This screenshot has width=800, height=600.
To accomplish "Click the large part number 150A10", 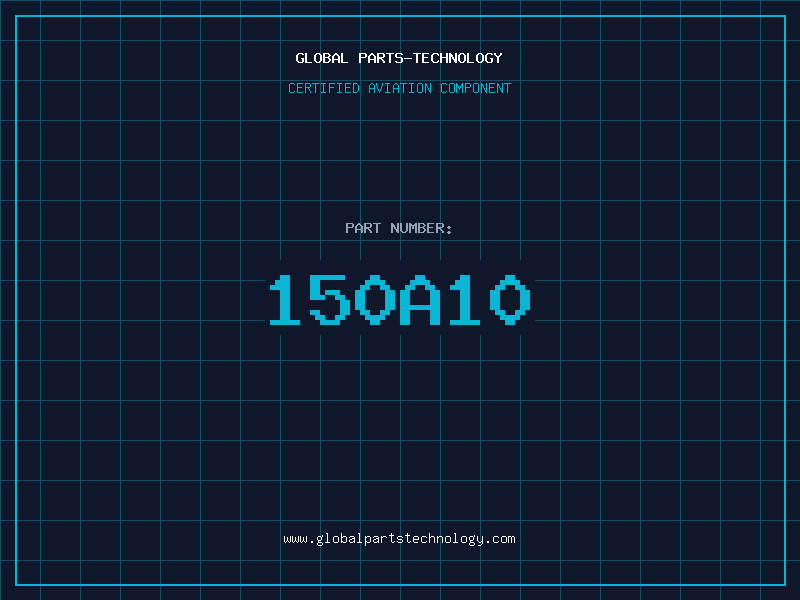I will click(x=400, y=300).
